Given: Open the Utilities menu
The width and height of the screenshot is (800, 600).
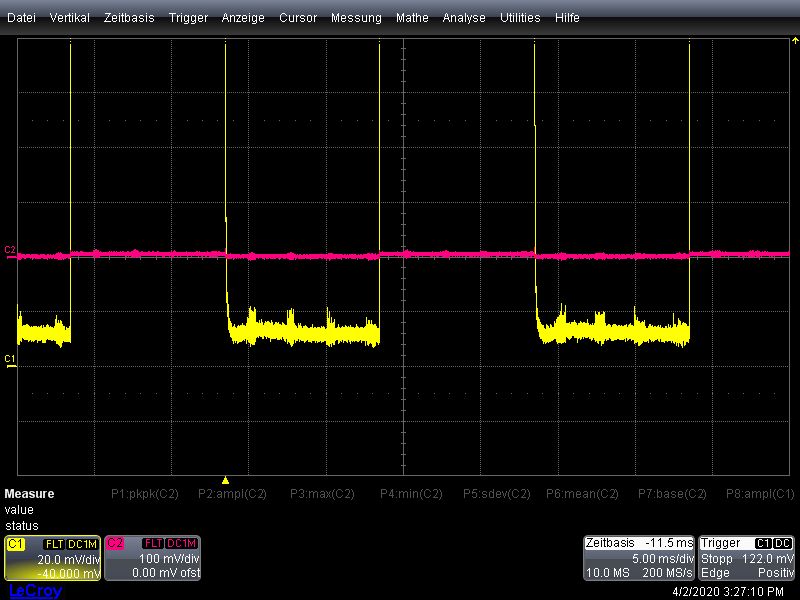Looking at the screenshot, I should pos(520,18).
